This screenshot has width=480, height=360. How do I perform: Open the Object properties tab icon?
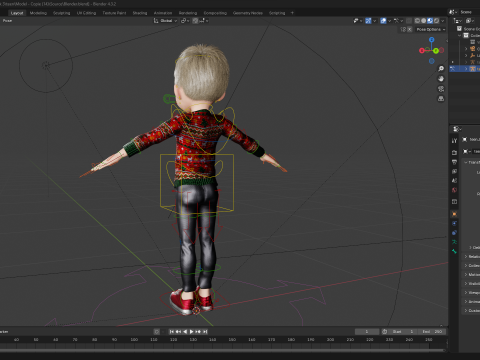454,214
